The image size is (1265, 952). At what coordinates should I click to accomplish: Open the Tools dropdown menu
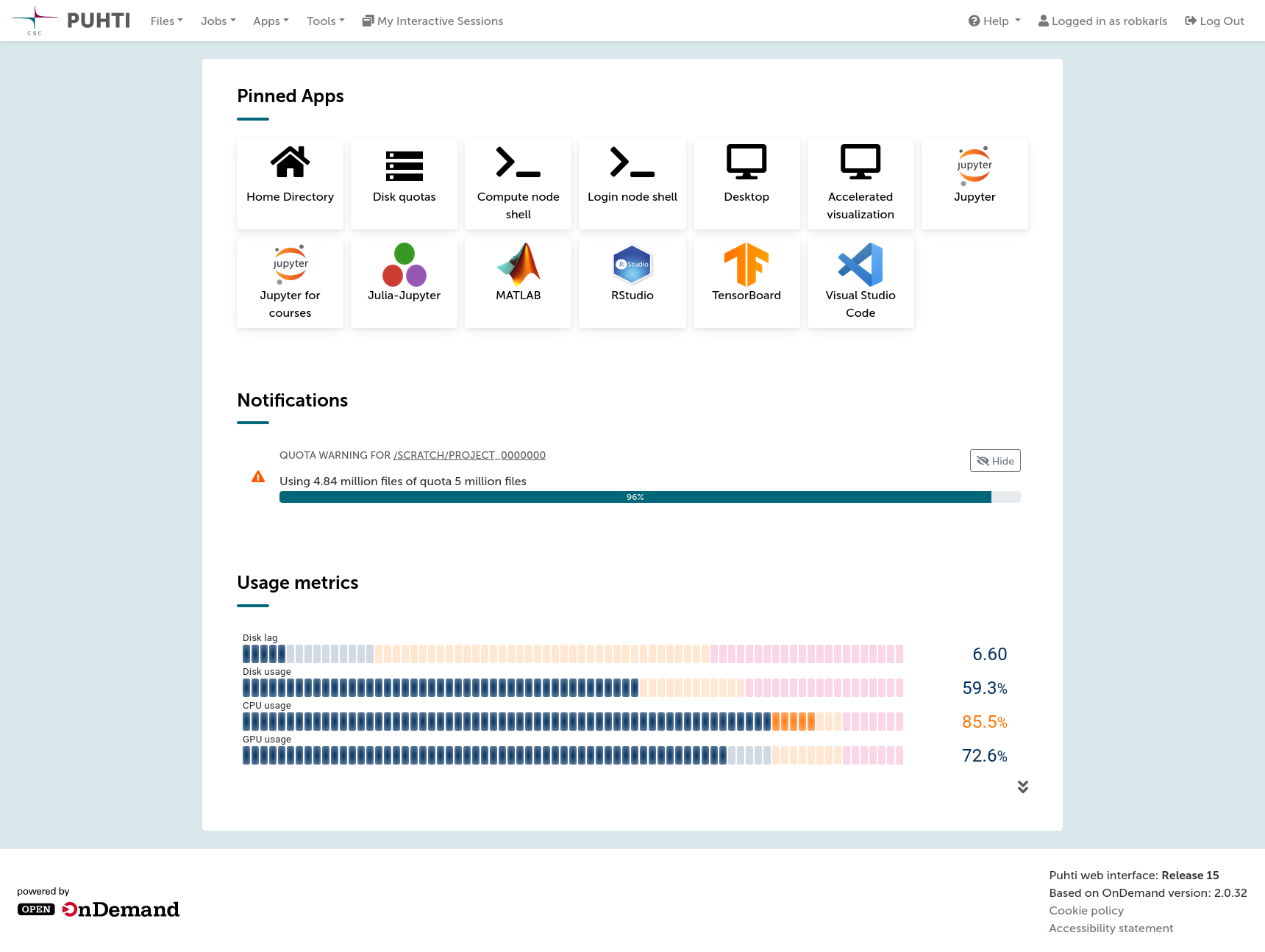[x=325, y=21]
